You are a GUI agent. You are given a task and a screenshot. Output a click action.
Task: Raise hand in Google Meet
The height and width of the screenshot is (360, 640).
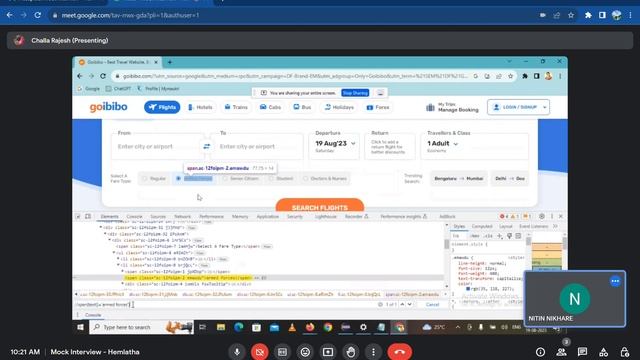[351, 352]
